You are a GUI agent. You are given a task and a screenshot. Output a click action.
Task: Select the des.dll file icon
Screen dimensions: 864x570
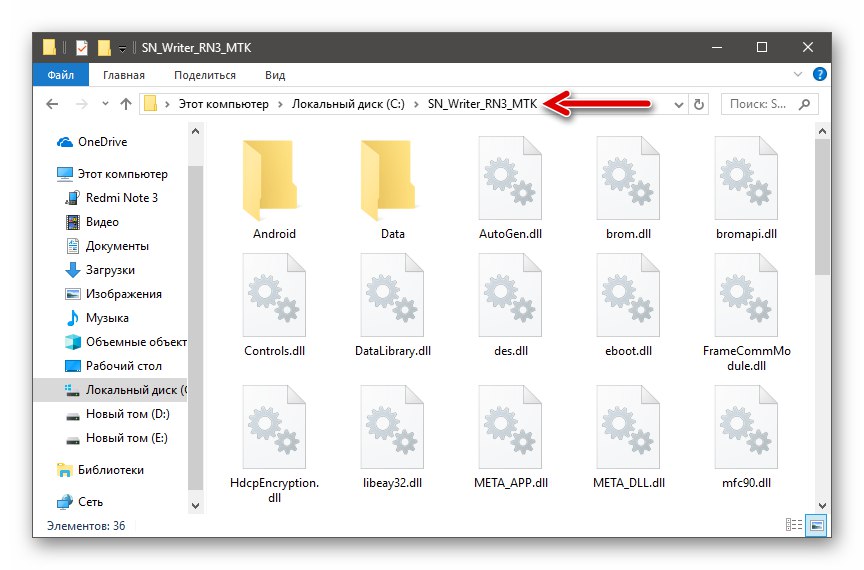[510, 295]
